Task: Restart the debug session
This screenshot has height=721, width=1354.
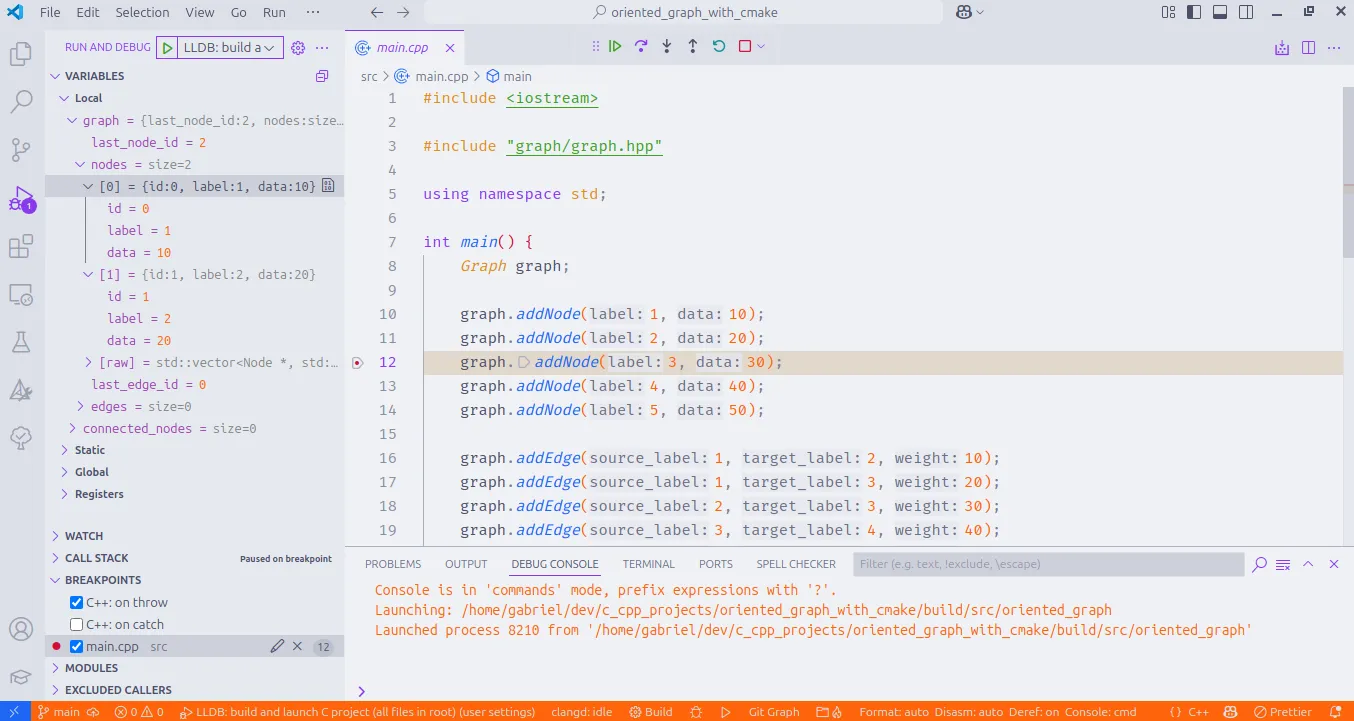Action: [x=719, y=46]
